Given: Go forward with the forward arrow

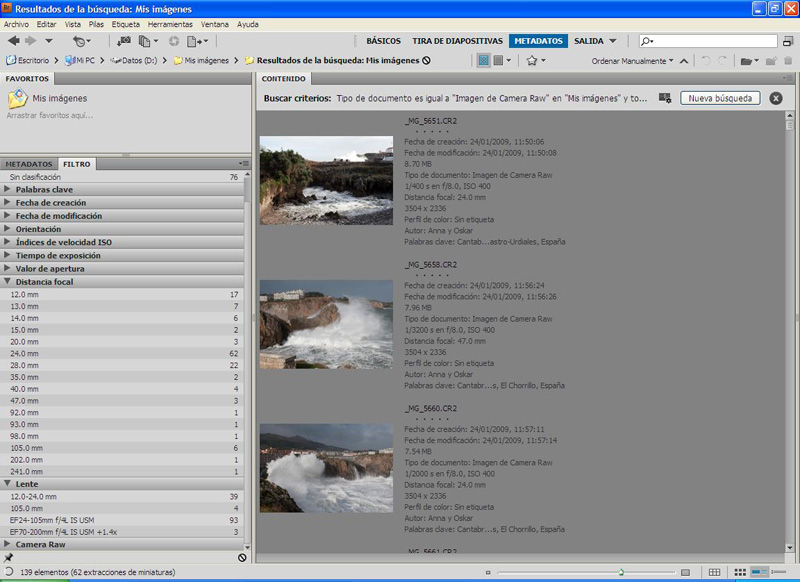Looking at the screenshot, I should point(31,41).
